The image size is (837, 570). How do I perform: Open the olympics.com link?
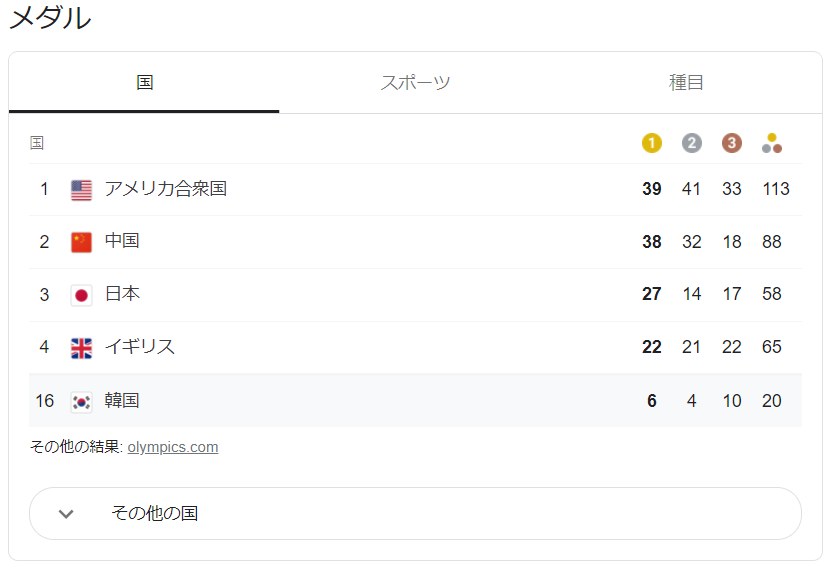173,447
